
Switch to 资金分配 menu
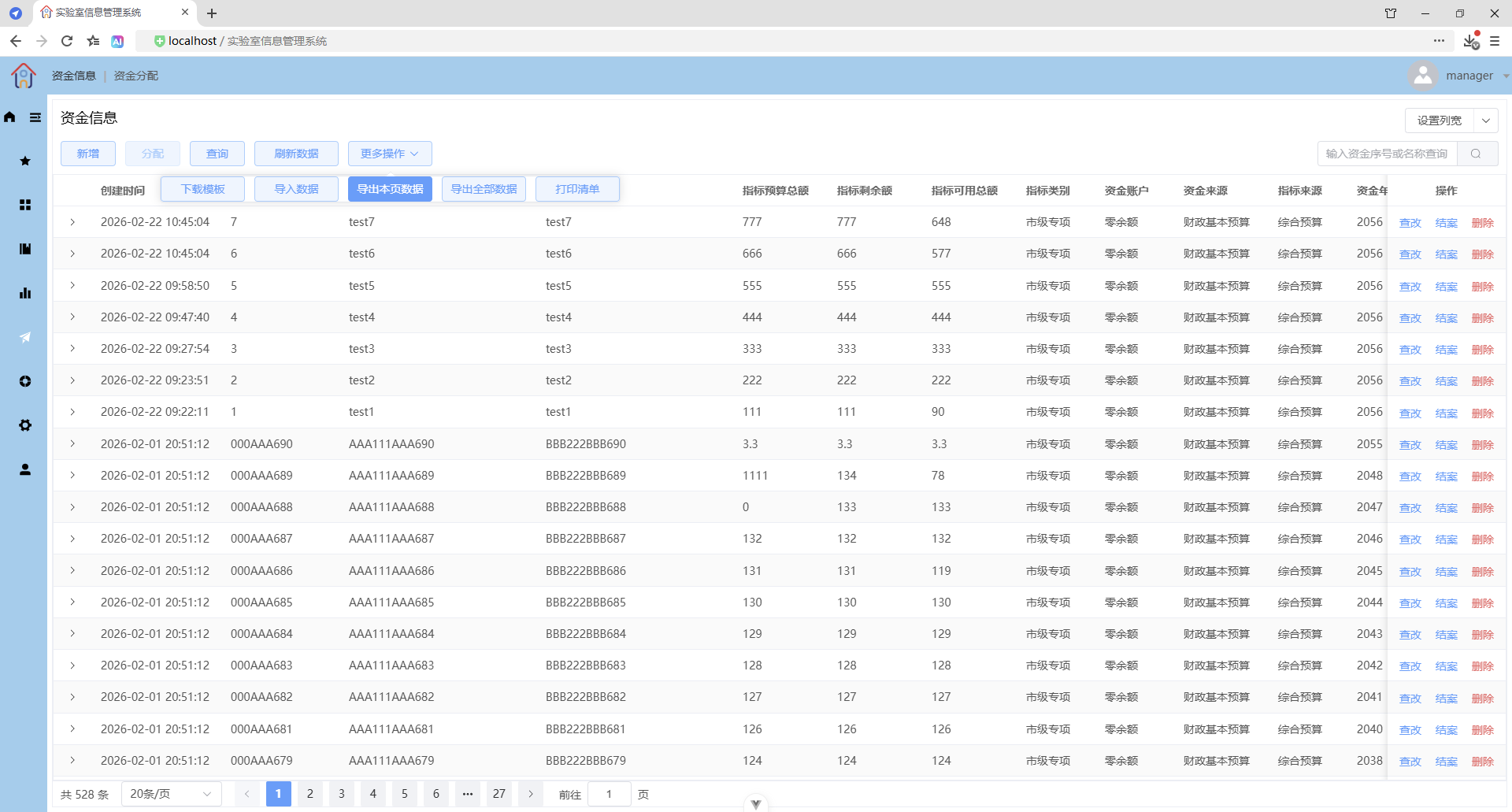click(x=135, y=76)
